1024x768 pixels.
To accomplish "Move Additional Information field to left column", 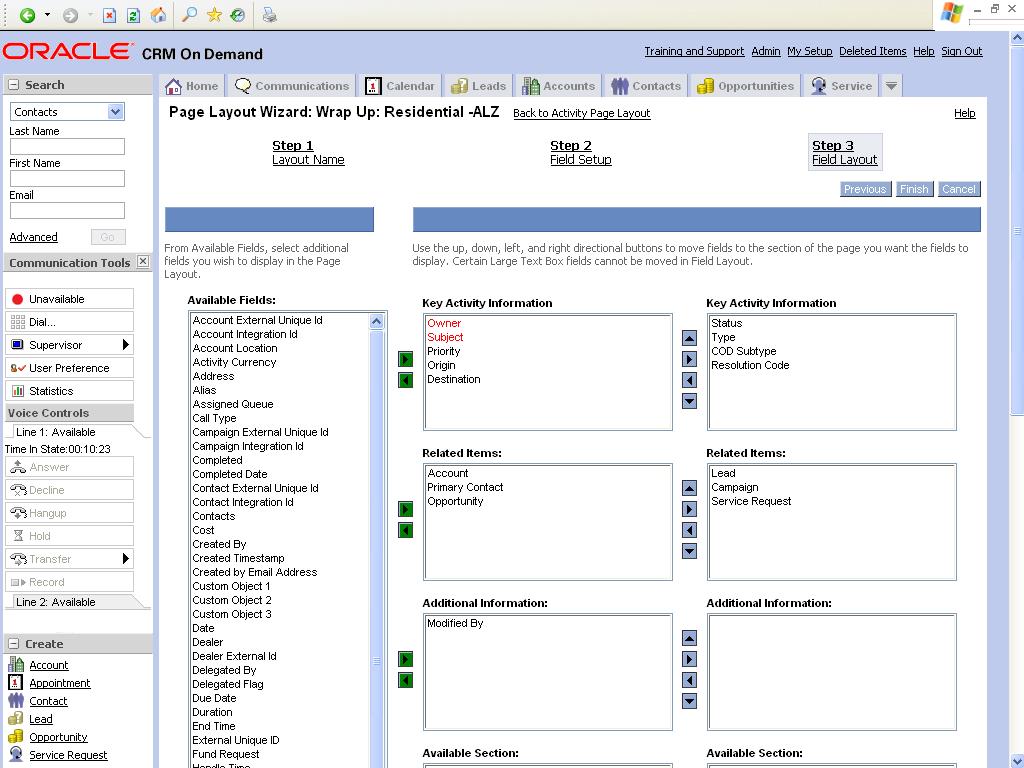I will 690,680.
